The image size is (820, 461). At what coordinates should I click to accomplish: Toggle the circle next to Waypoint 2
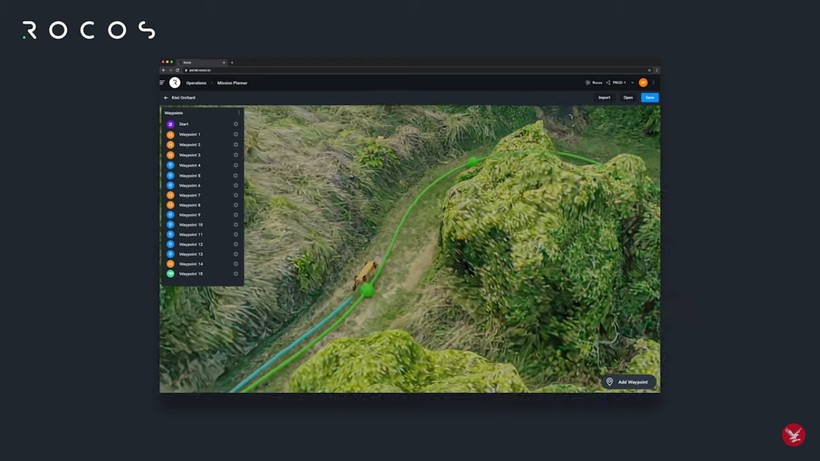click(x=236, y=145)
